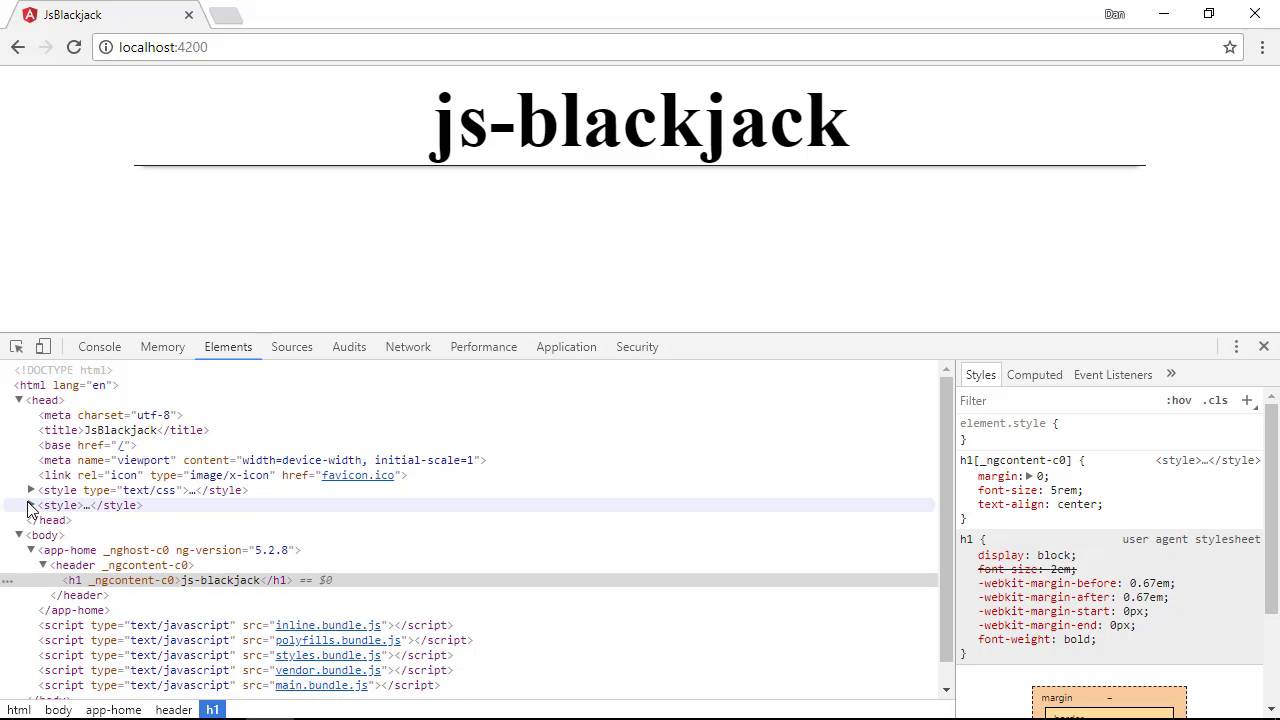The image size is (1280, 720).
Task: Collapse the head element node
Action: point(19,400)
